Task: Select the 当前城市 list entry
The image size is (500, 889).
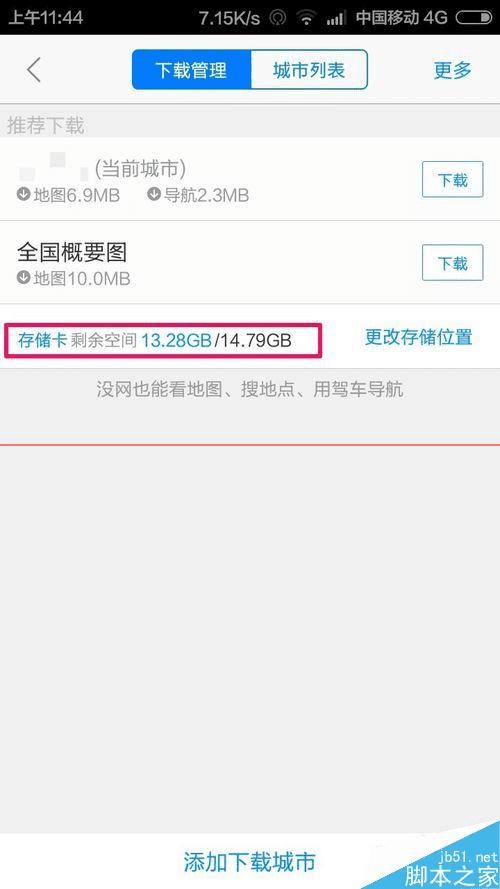Action: coord(250,179)
